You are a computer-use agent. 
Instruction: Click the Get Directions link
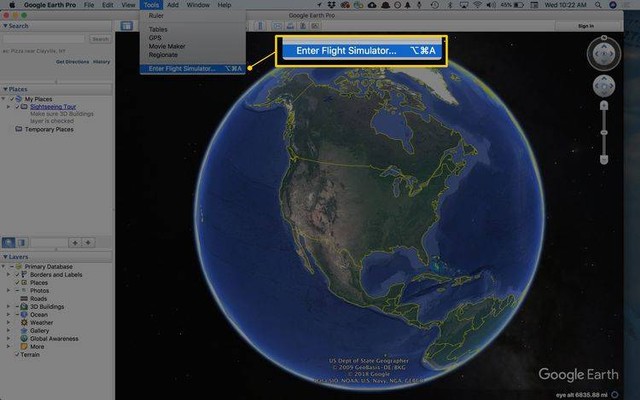pos(72,62)
